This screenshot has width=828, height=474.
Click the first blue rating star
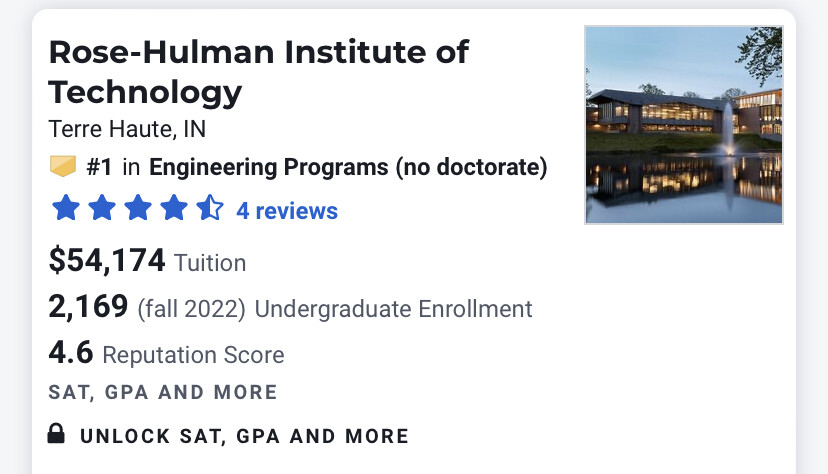66,209
